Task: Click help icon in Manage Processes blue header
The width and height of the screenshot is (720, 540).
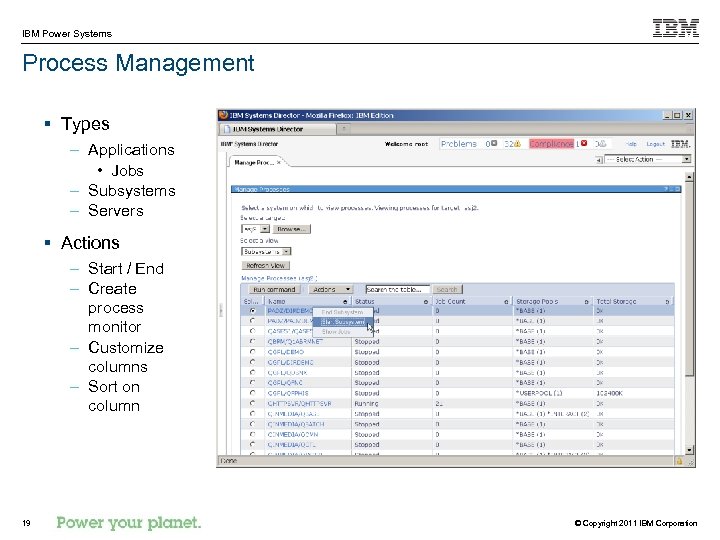Action: click(666, 189)
